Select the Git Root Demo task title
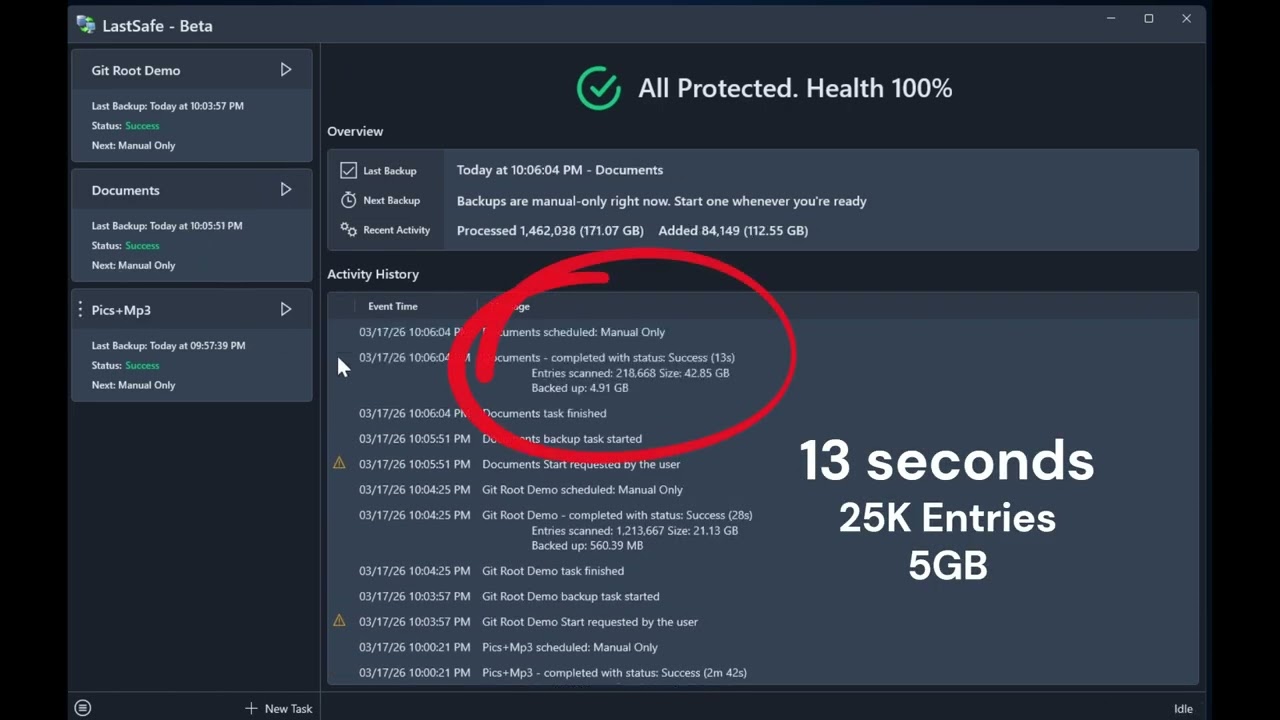This screenshot has width=1280, height=720. pyautogui.click(x=136, y=70)
